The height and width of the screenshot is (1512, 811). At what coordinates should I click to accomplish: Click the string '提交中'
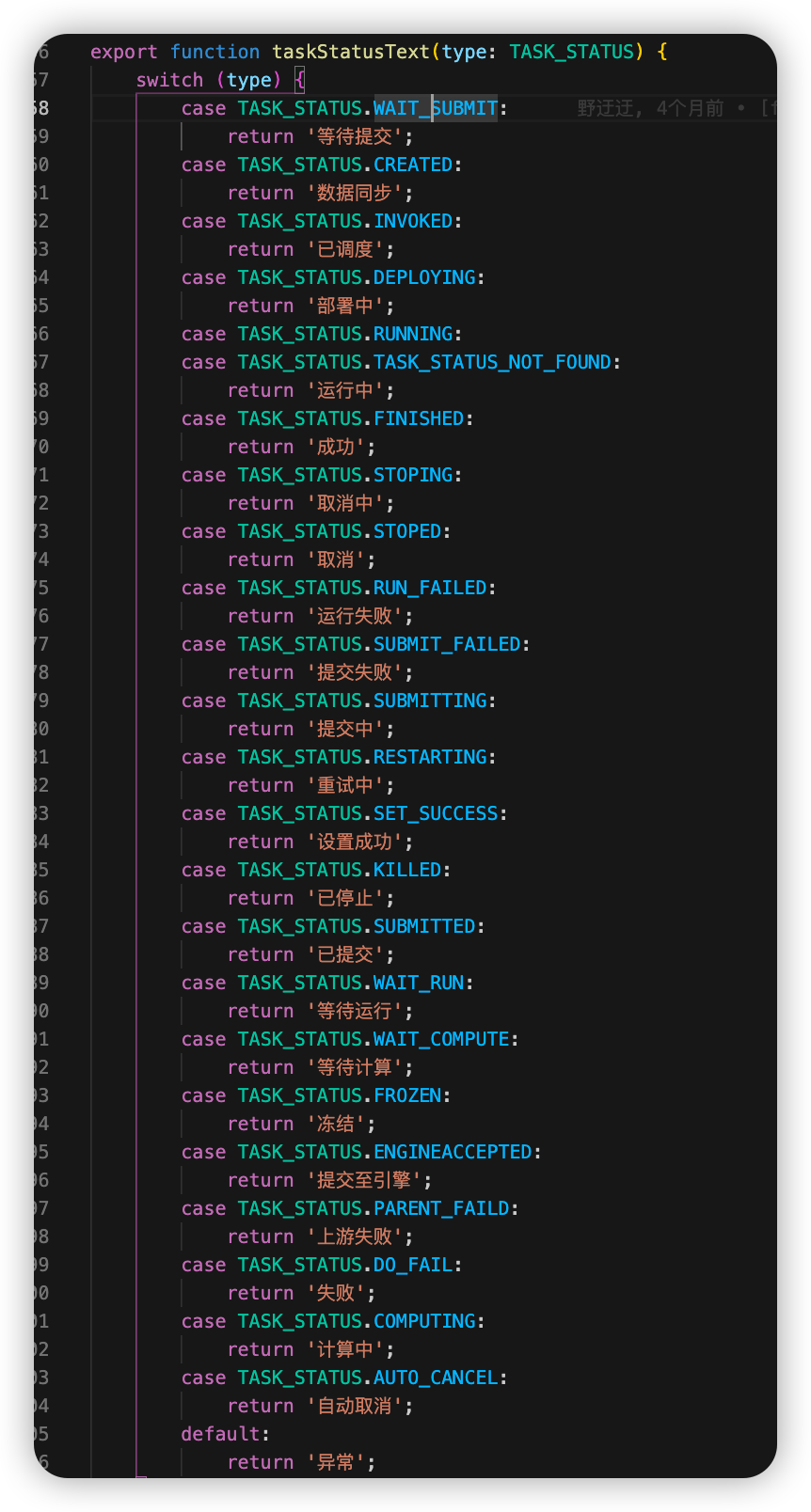click(345, 729)
